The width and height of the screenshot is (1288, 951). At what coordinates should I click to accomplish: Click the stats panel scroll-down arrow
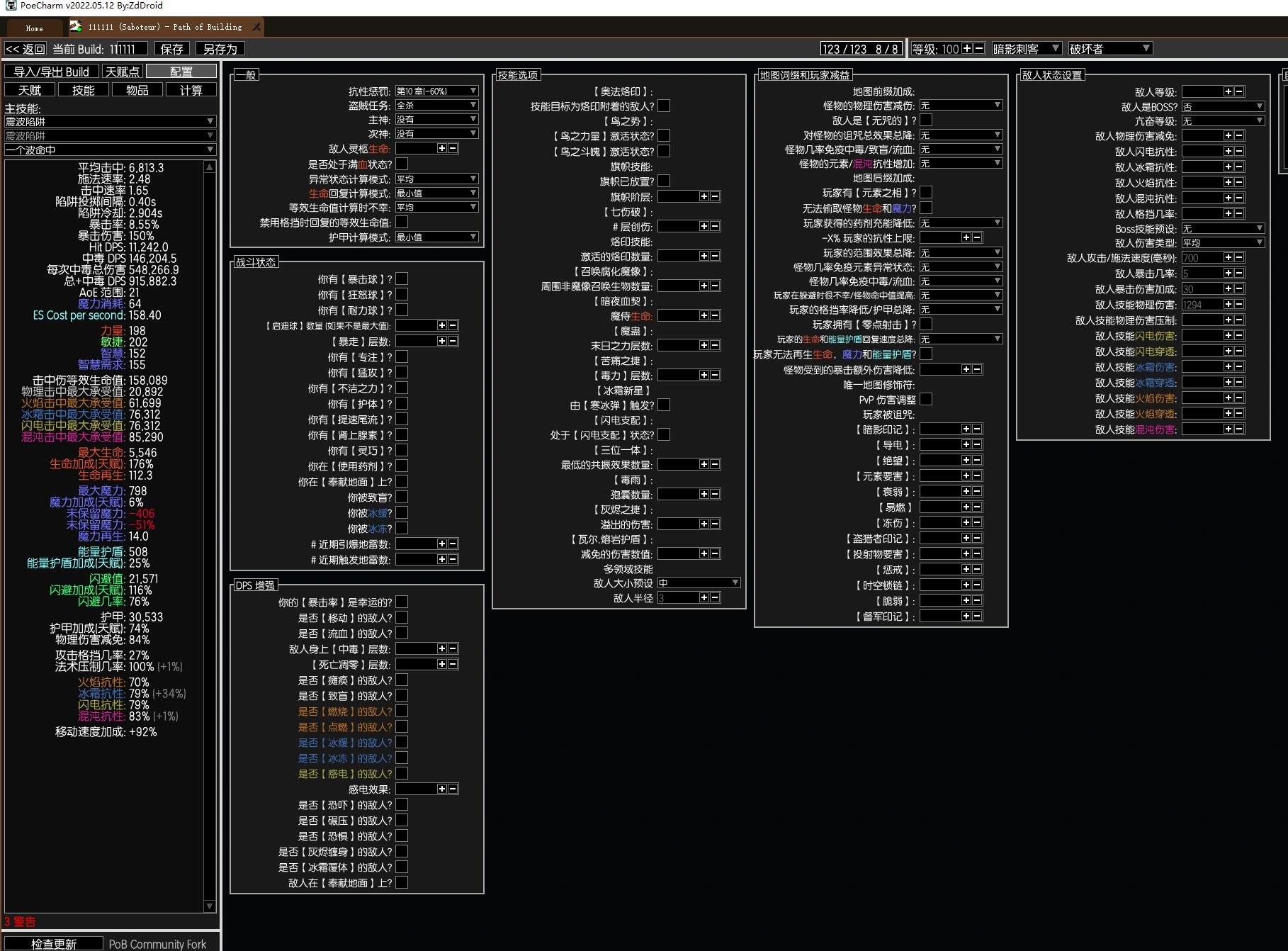point(209,906)
